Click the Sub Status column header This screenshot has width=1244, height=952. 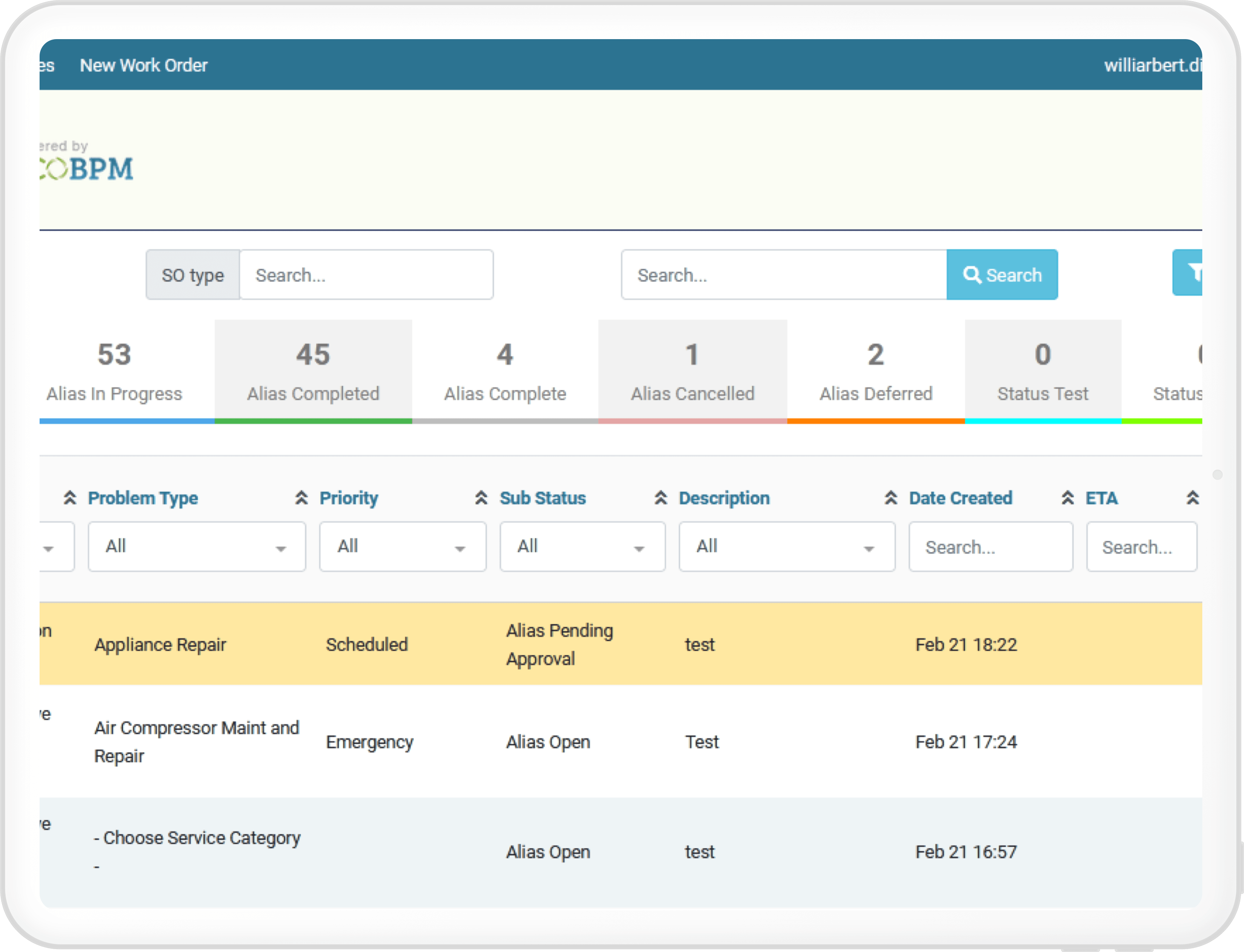(x=543, y=498)
